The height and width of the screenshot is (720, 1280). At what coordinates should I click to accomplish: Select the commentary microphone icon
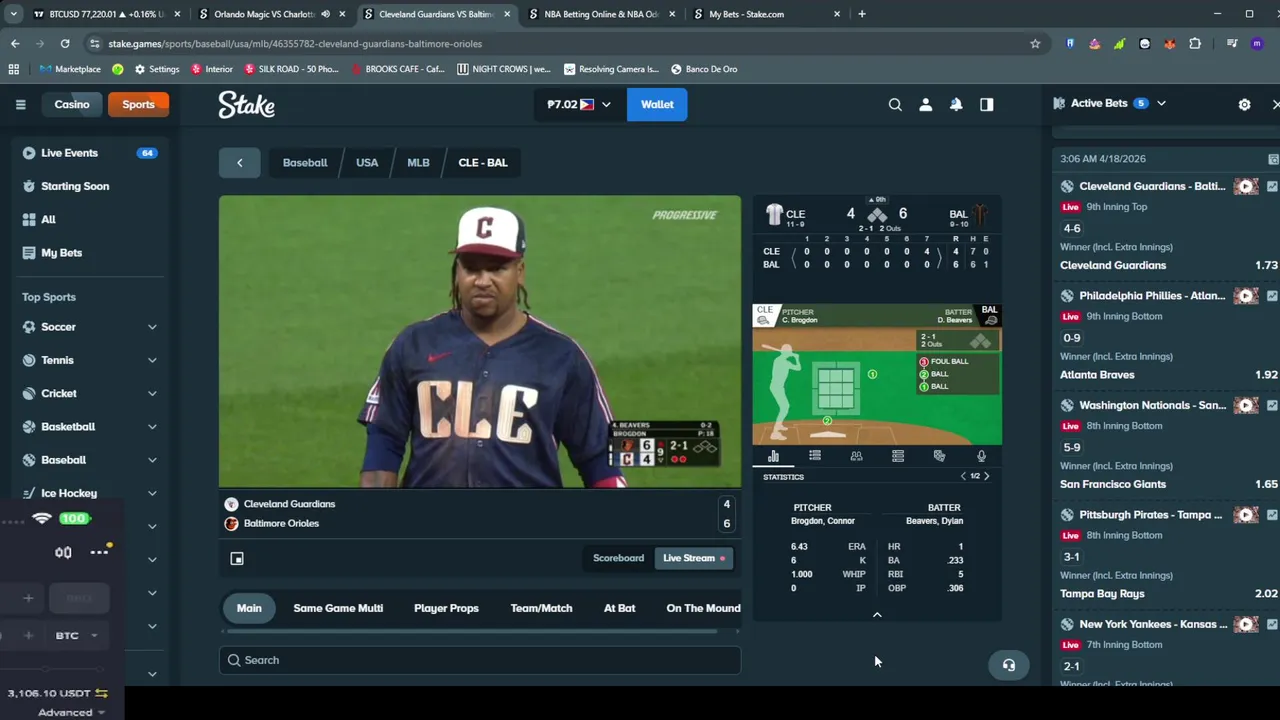tap(981, 456)
